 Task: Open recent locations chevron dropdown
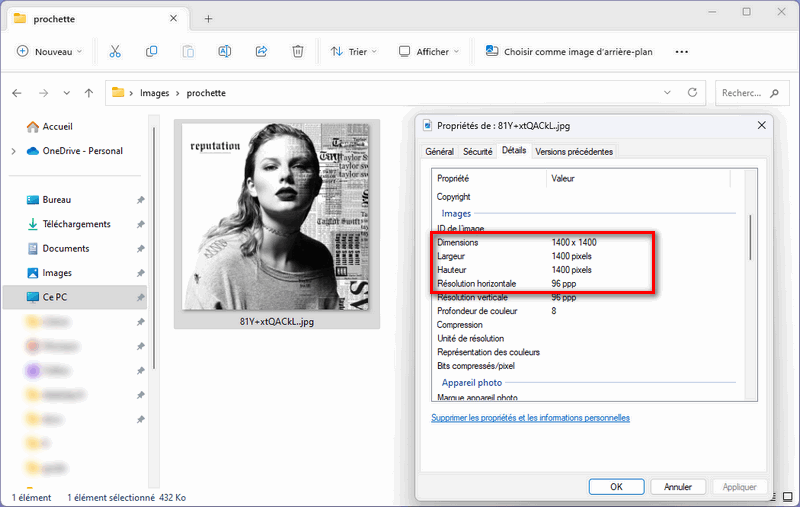click(66, 93)
